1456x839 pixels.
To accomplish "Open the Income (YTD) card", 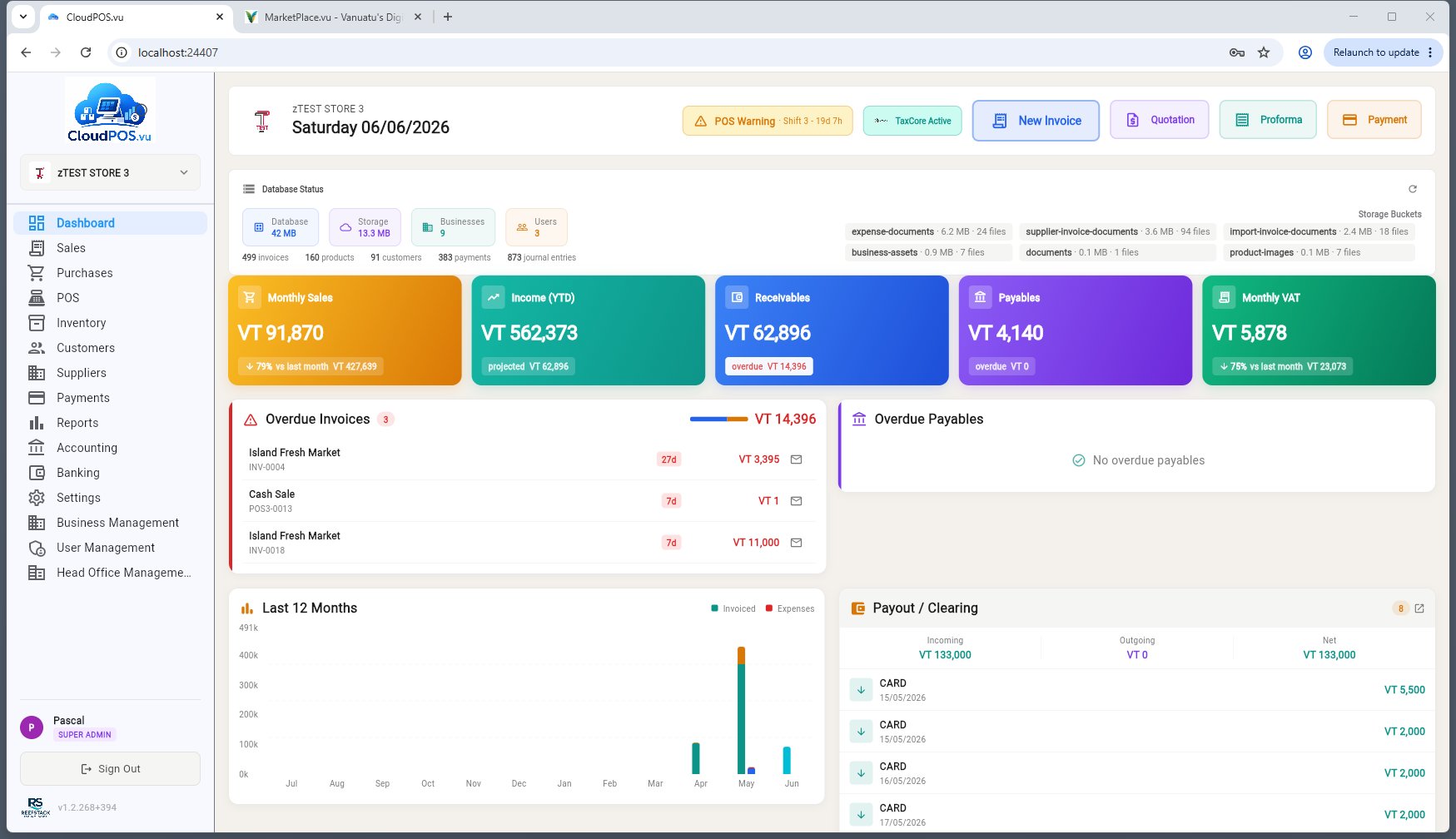I will coord(588,330).
